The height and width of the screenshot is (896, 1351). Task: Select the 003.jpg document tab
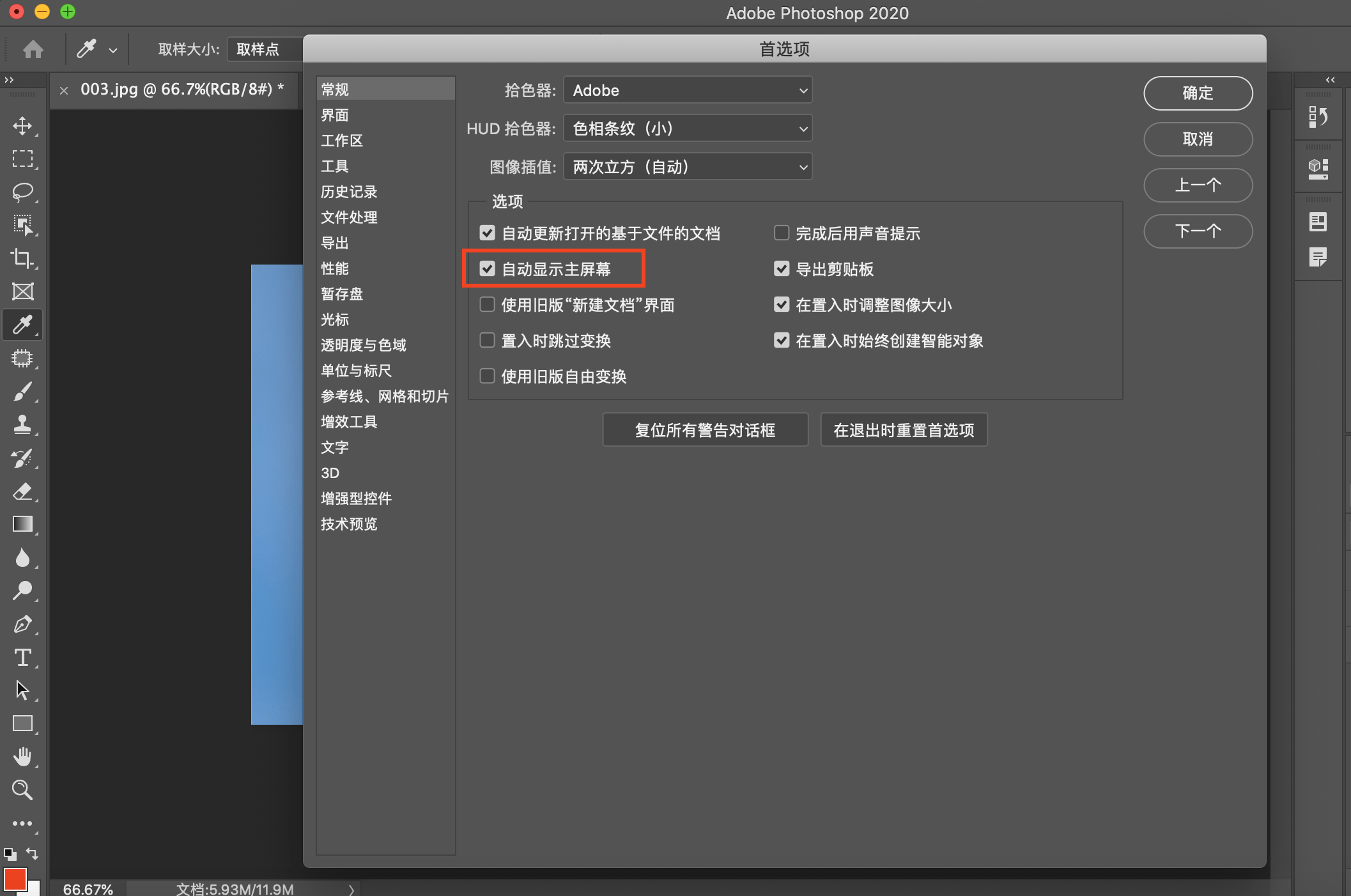pos(181,89)
